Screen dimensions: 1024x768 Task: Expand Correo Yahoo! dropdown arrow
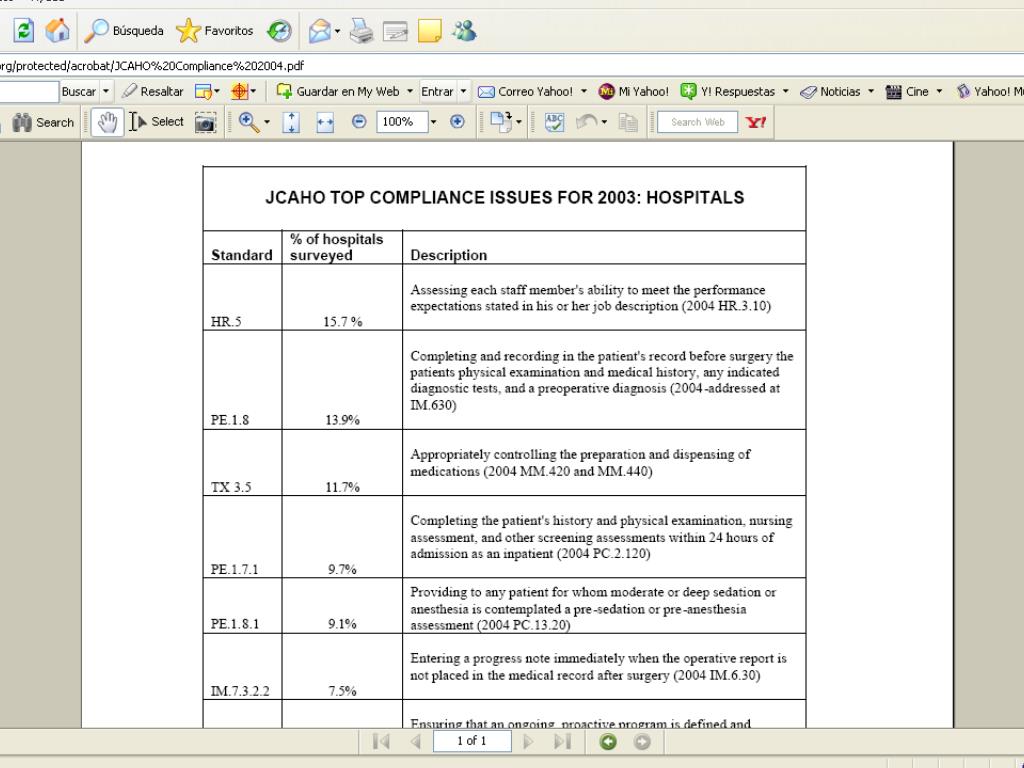click(x=584, y=91)
